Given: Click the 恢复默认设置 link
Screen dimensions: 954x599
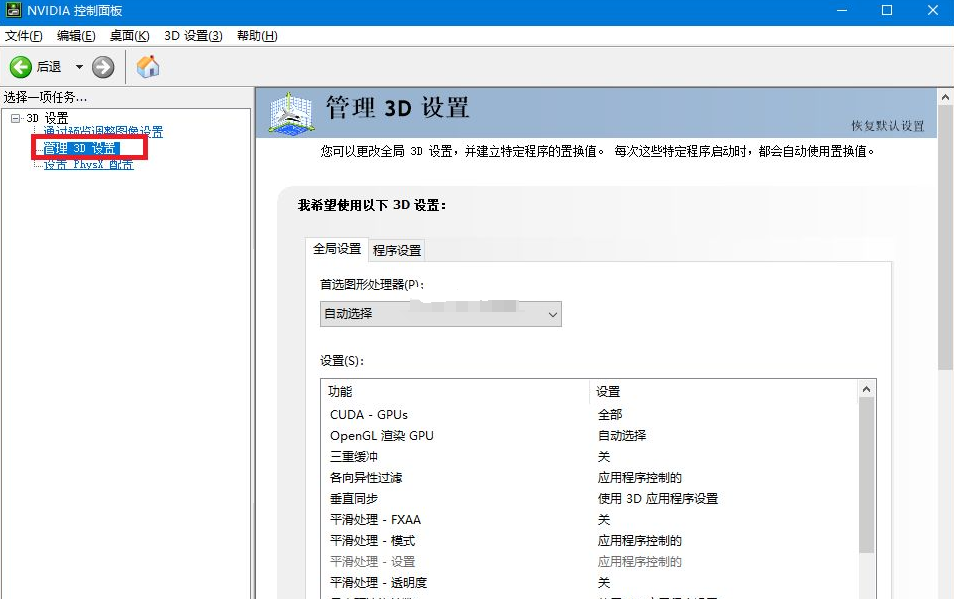Looking at the screenshot, I should 887,126.
